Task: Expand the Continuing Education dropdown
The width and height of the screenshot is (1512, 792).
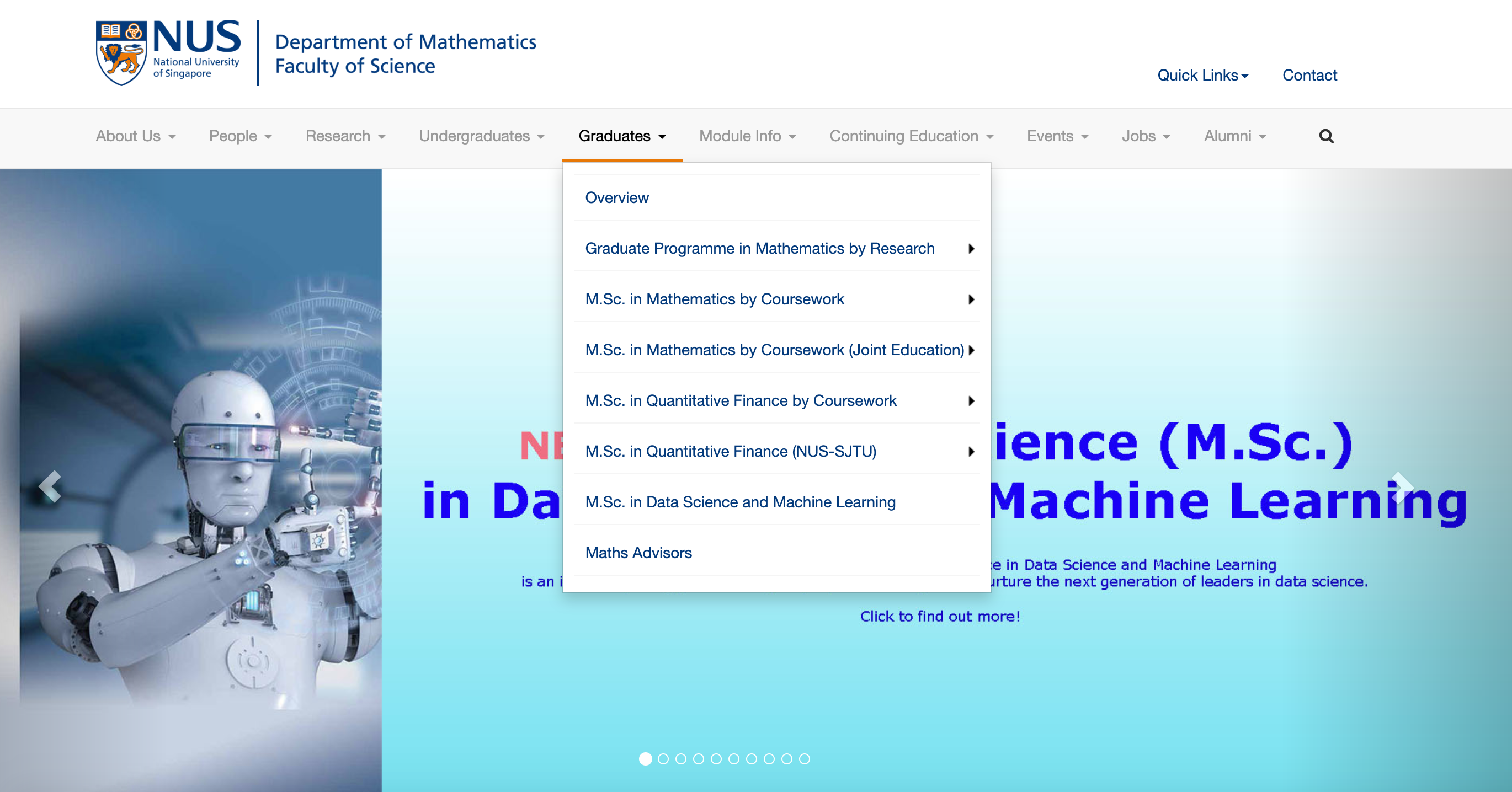Action: click(911, 136)
